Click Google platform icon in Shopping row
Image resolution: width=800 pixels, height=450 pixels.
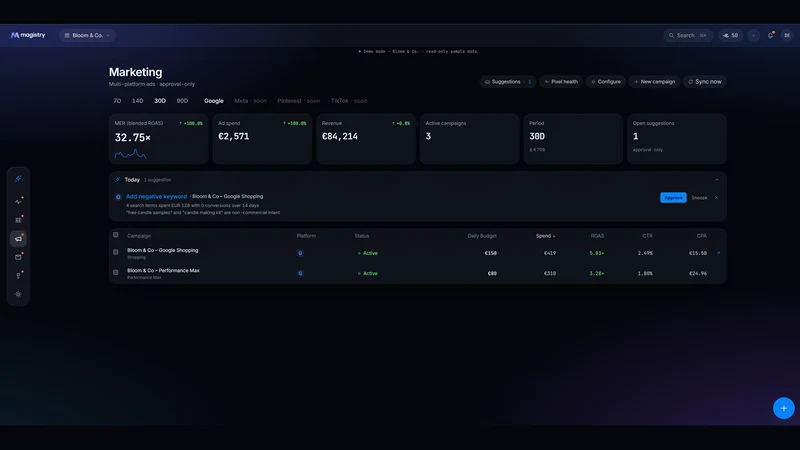tap(300, 253)
